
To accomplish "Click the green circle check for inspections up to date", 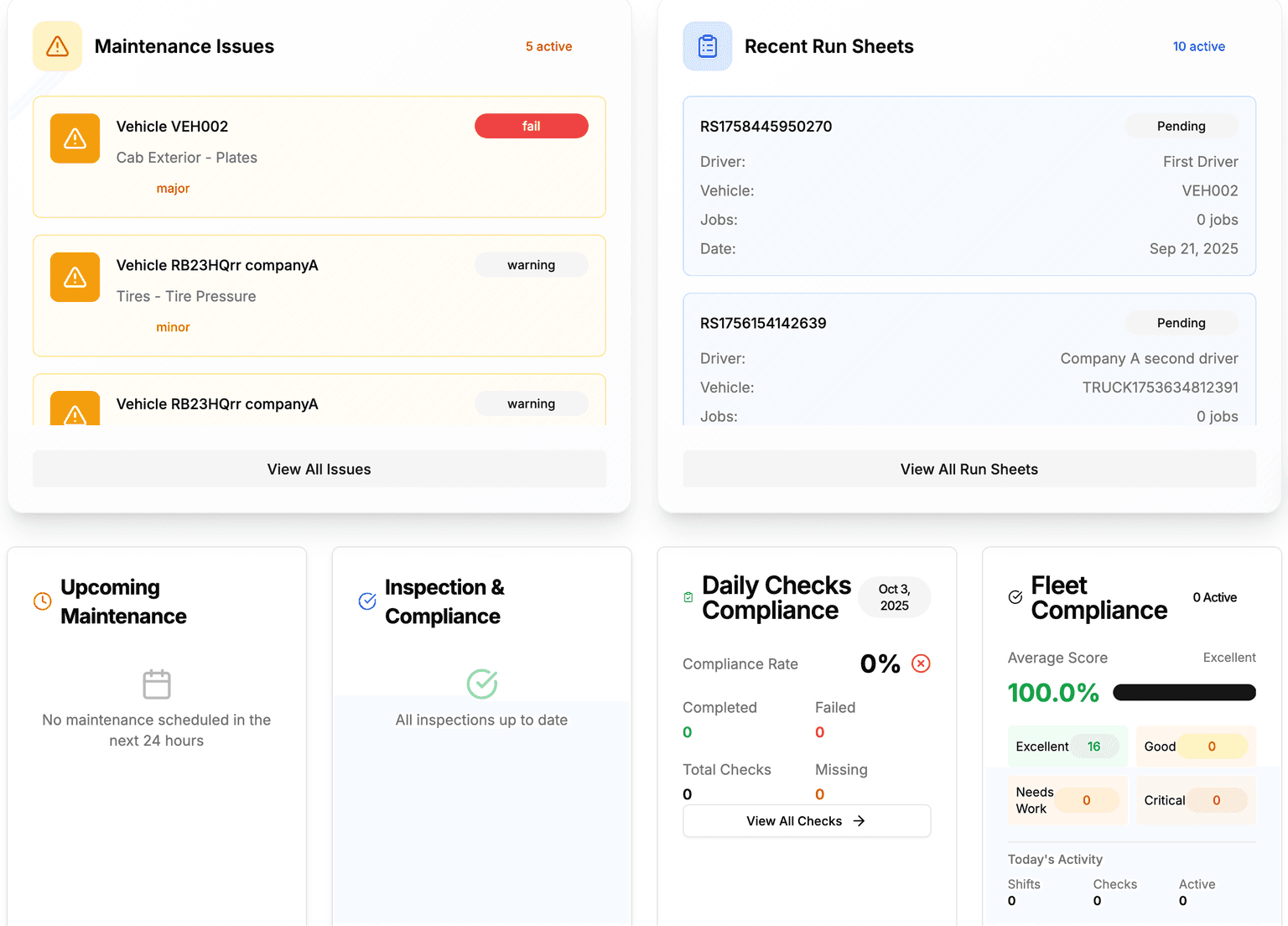I will click(481, 684).
